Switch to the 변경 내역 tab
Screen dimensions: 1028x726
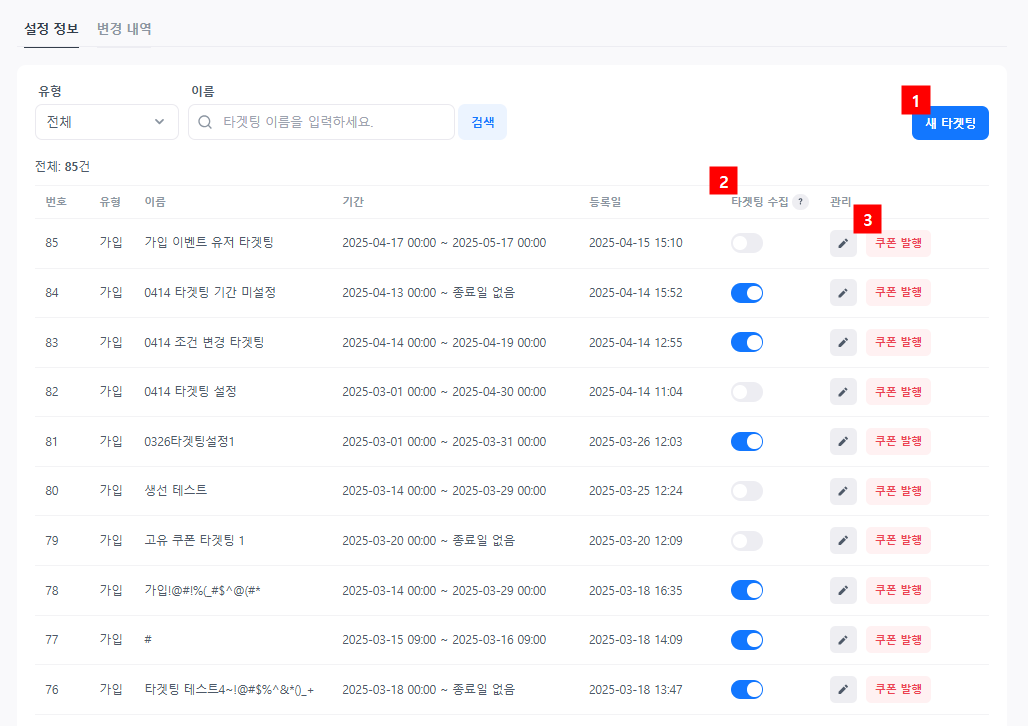[x=124, y=28]
